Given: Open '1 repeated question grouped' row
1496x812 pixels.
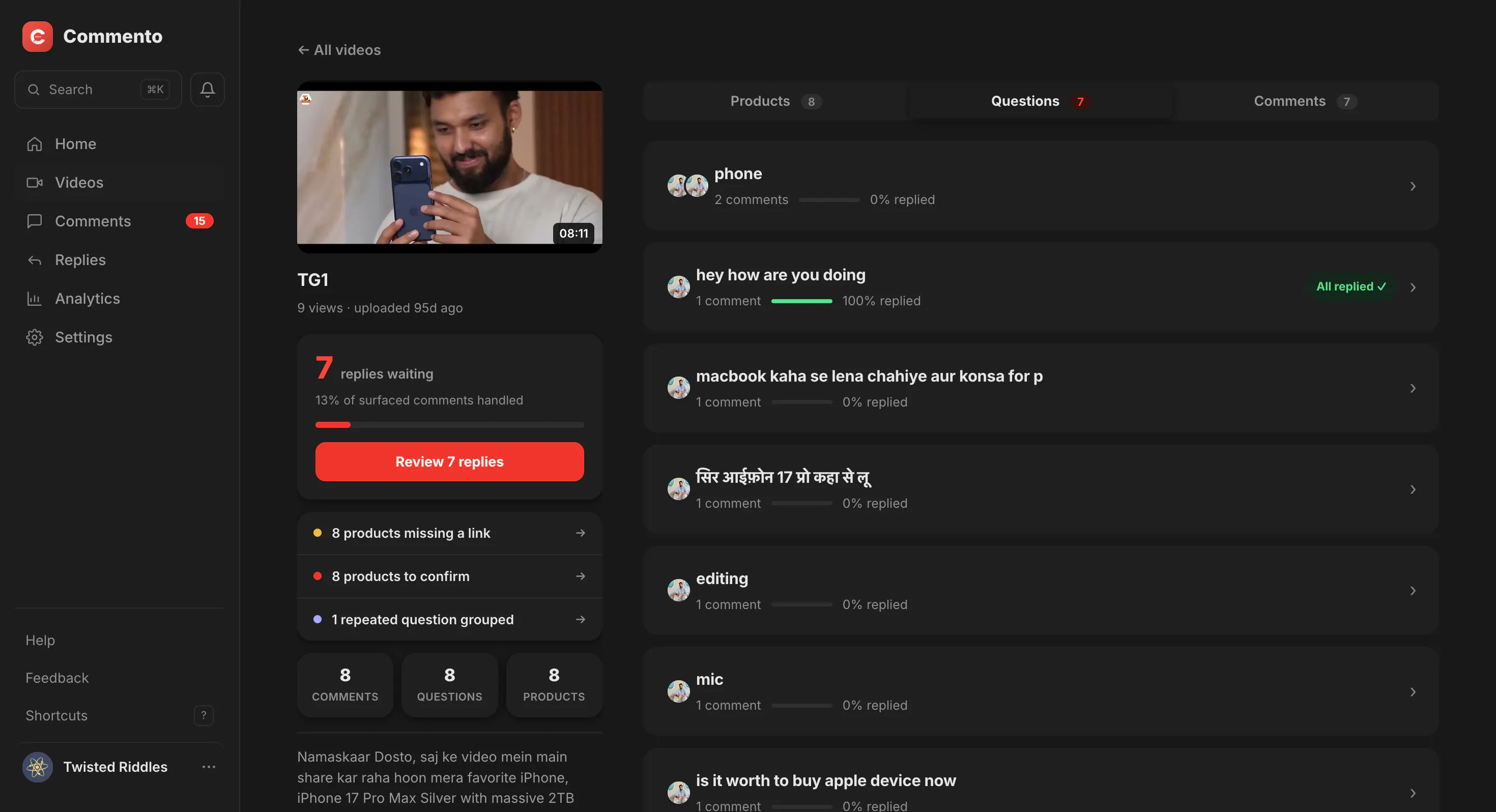Looking at the screenshot, I should (449, 620).
